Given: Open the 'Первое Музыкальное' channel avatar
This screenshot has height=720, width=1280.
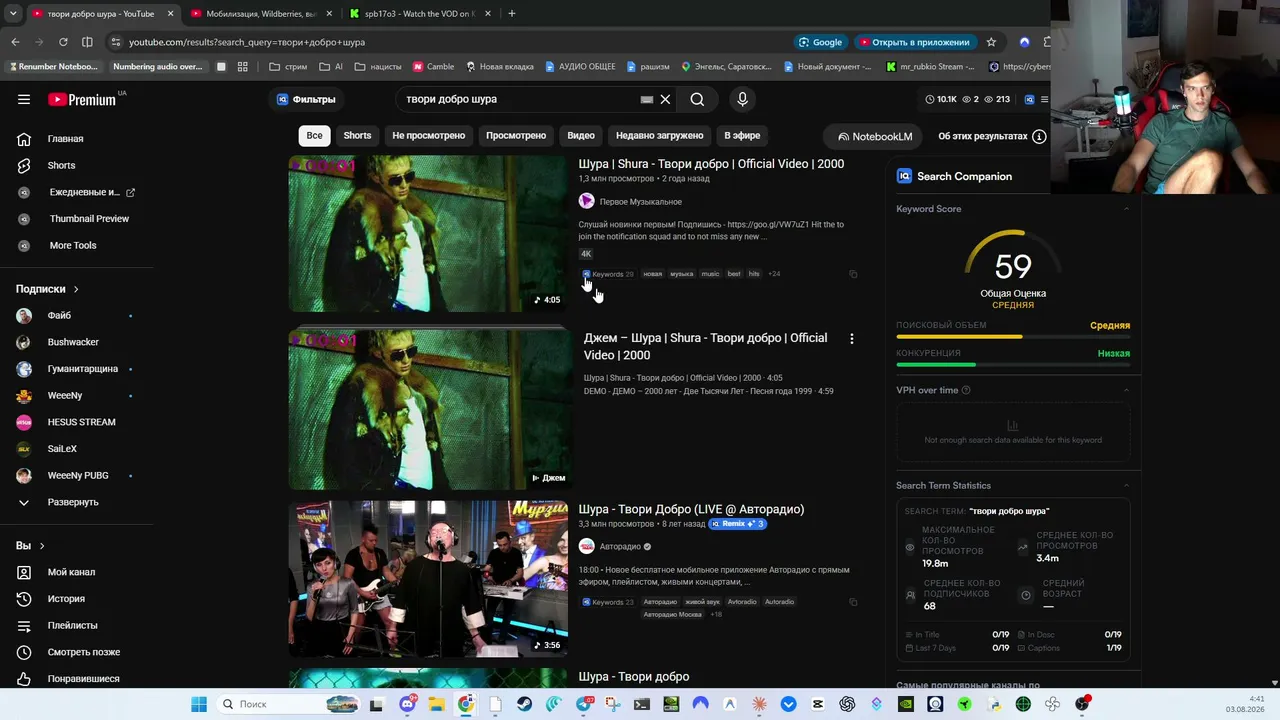Looking at the screenshot, I should tap(587, 201).
